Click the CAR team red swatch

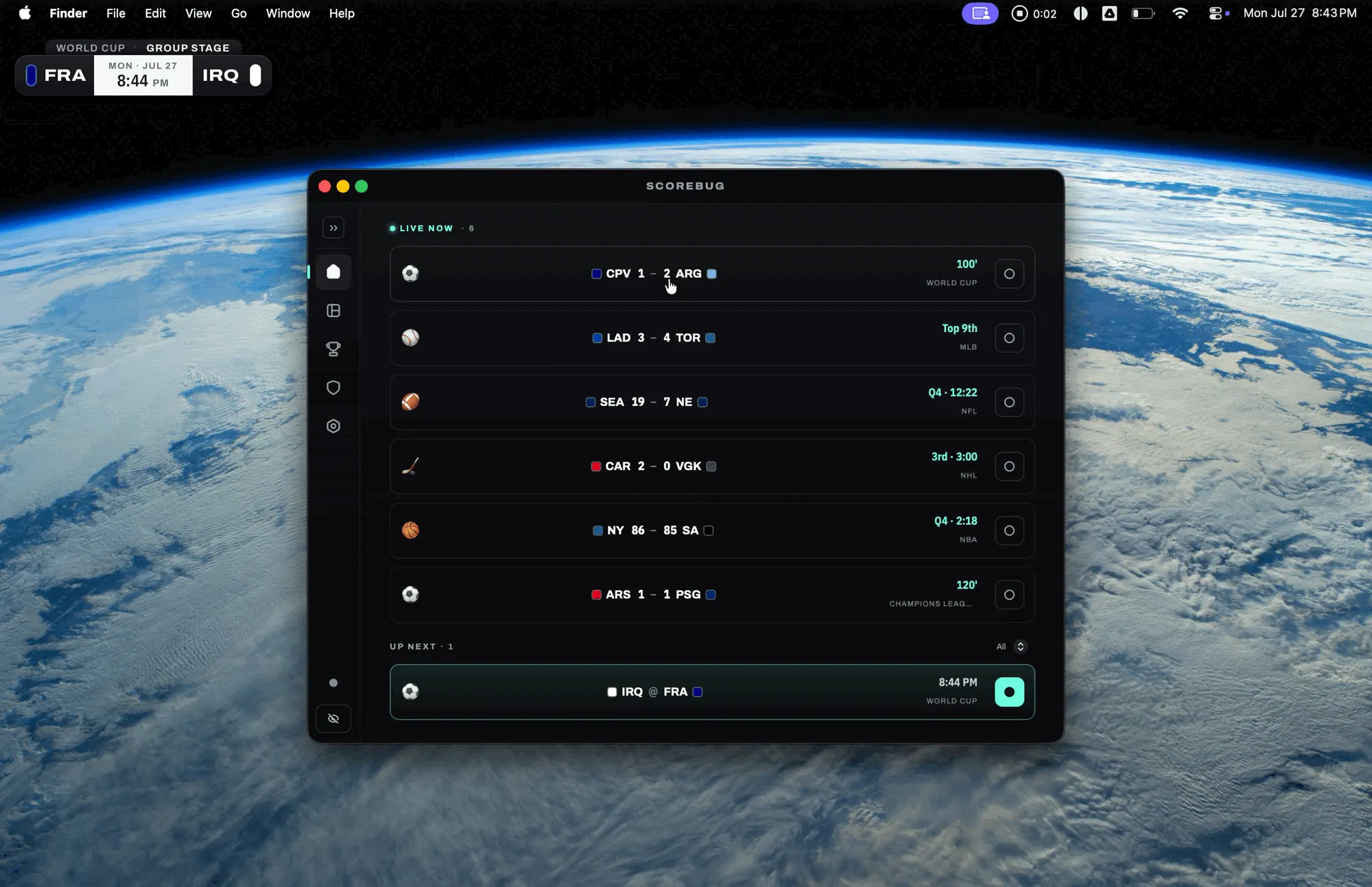[x=596, y=466]
